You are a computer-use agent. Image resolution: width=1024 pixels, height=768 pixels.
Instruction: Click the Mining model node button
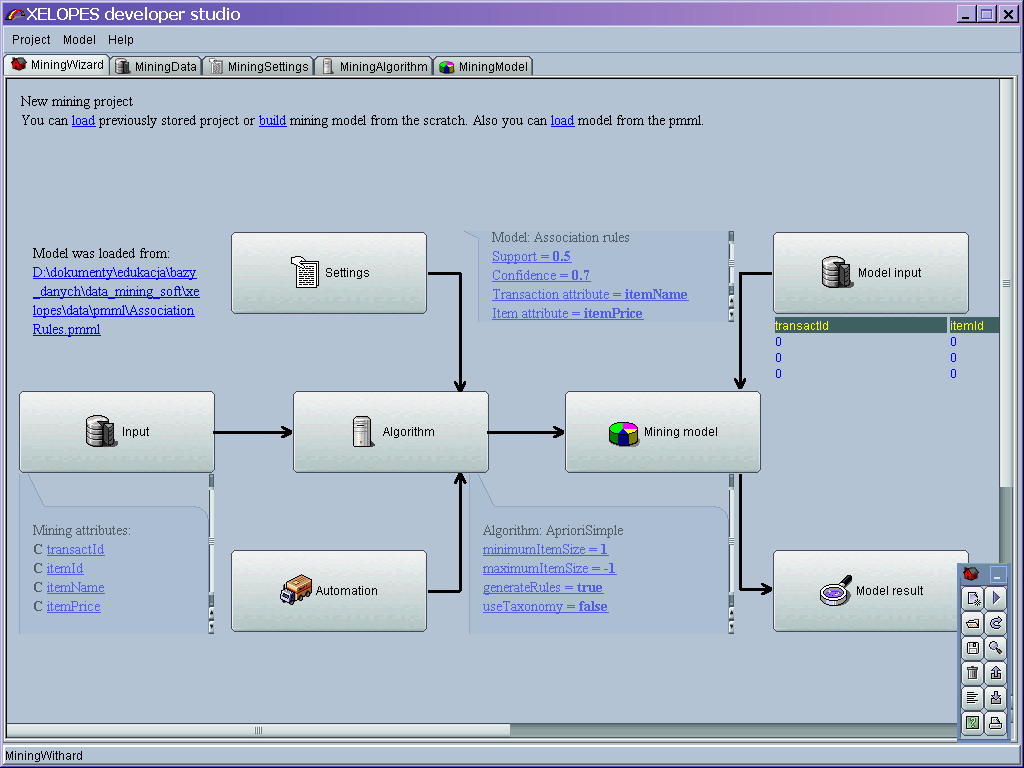coord(663,432)
